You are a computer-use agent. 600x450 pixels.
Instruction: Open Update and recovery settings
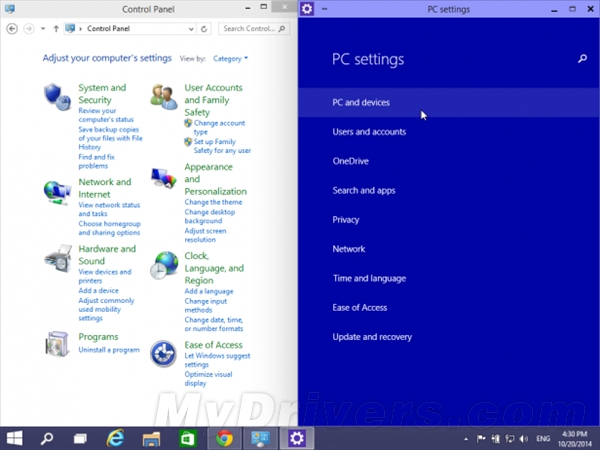coord(372,337)
